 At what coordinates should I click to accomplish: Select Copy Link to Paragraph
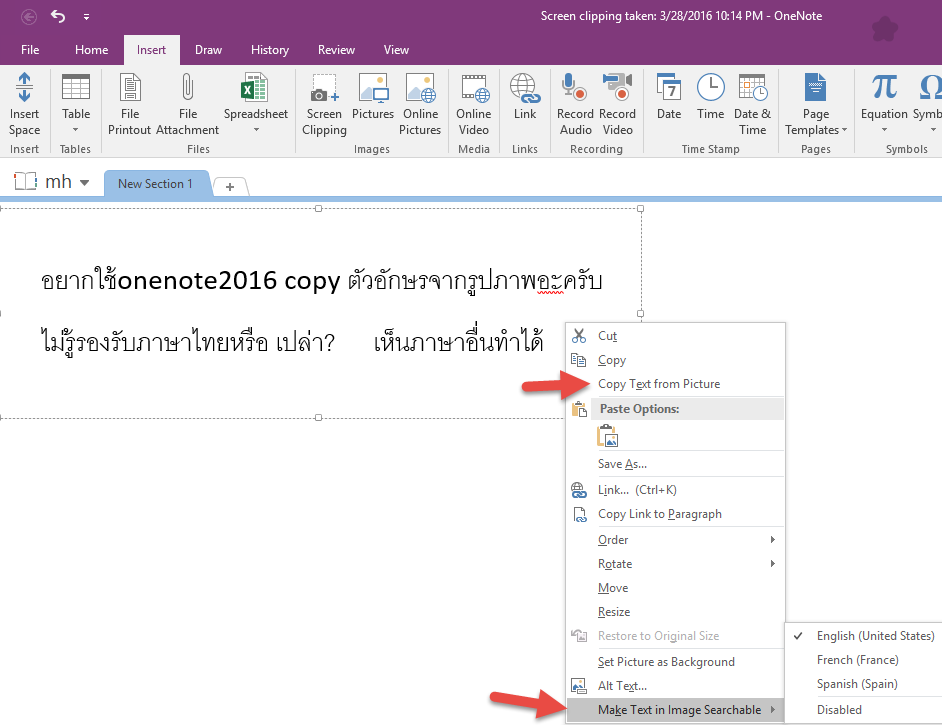[x=676, y=514]
